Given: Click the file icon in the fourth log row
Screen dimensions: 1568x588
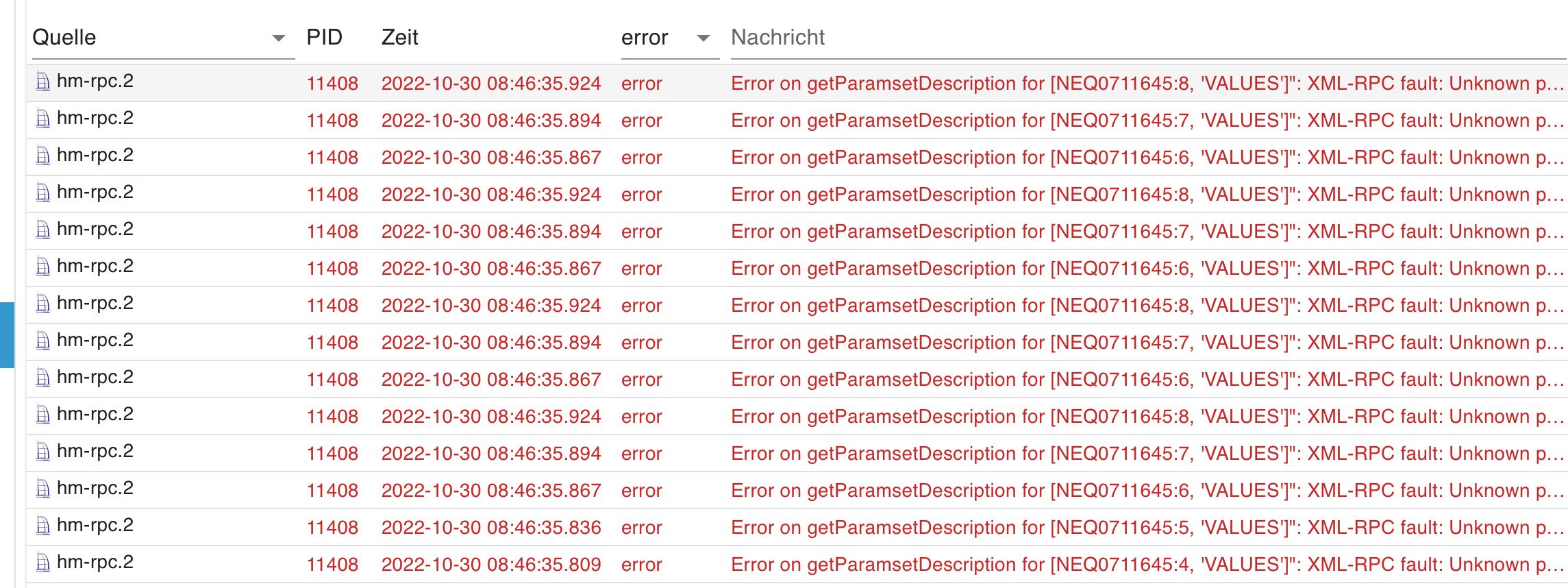Looking at the screenshot, I should point(42,193).
